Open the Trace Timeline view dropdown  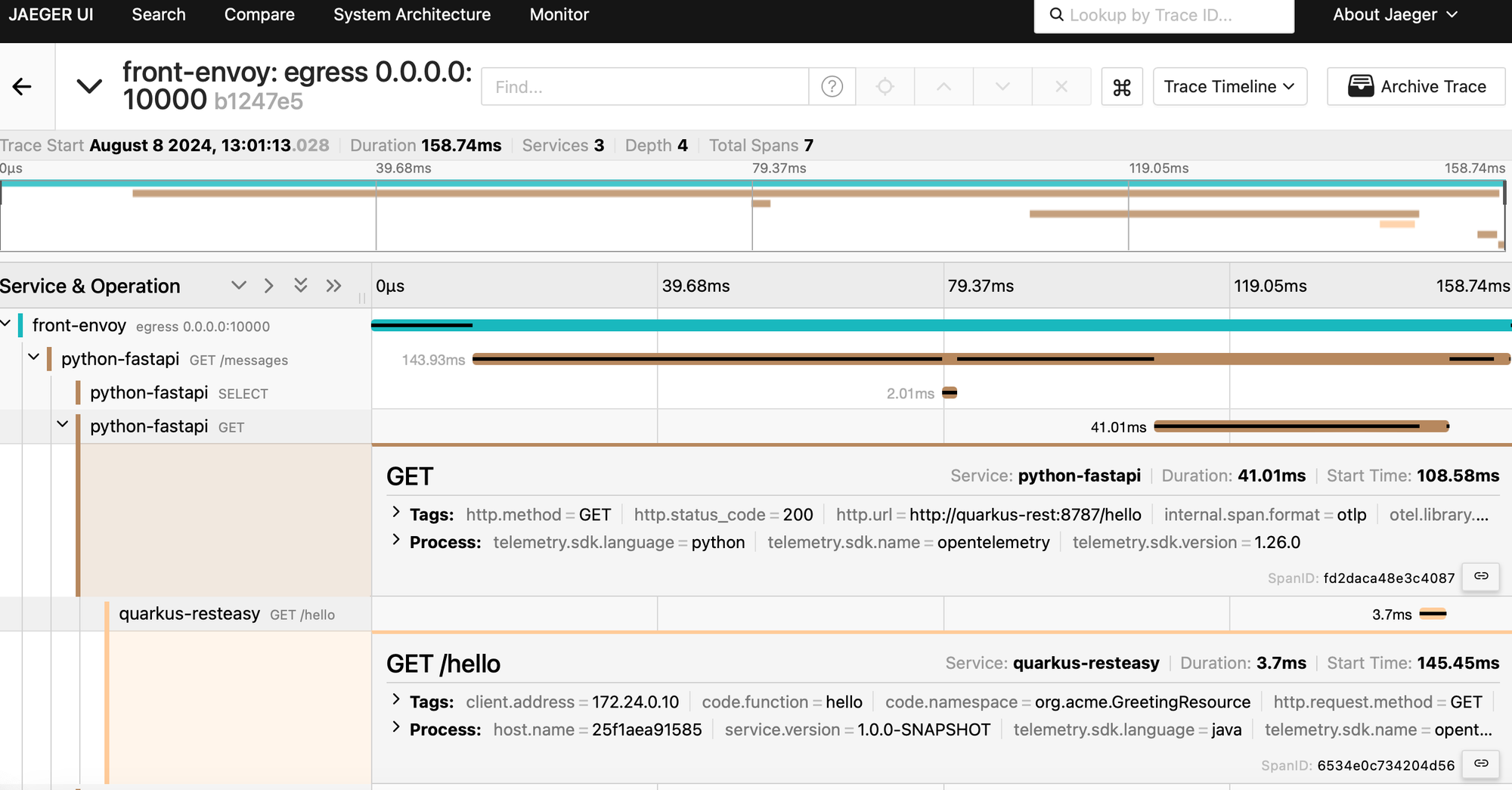pyautogui.click(x=1230, y=87)
